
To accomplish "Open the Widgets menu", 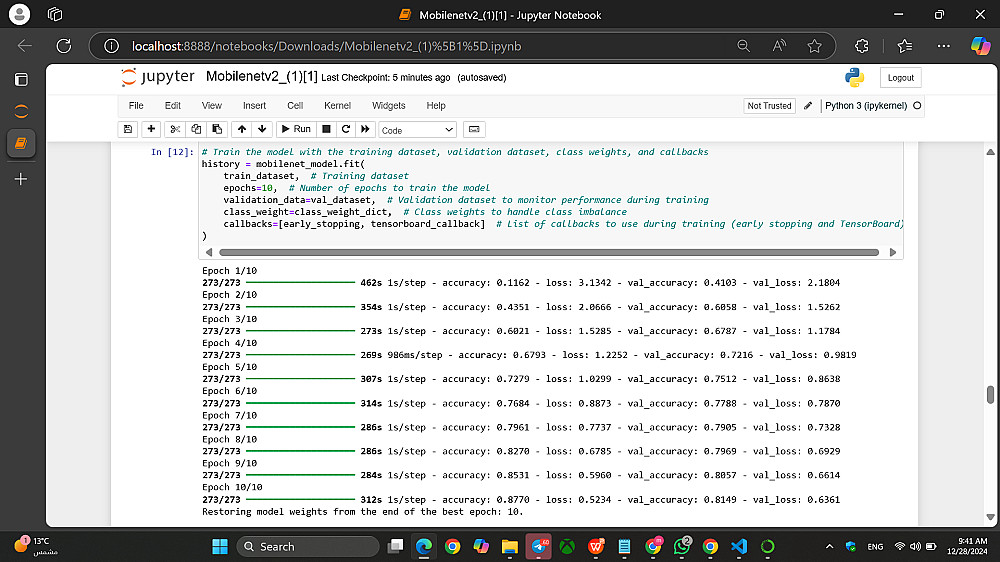I will pyautogui.click(x=389, y=105).
